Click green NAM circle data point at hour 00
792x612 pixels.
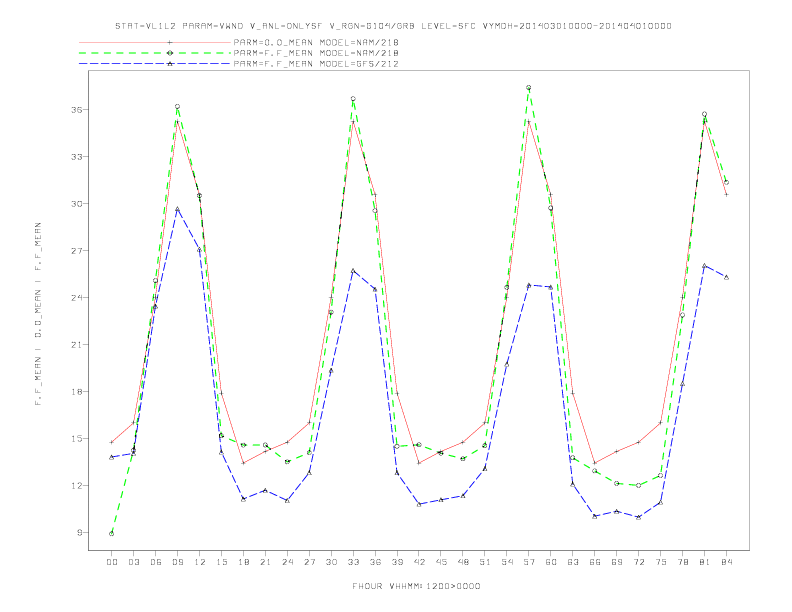coord(112,534)
